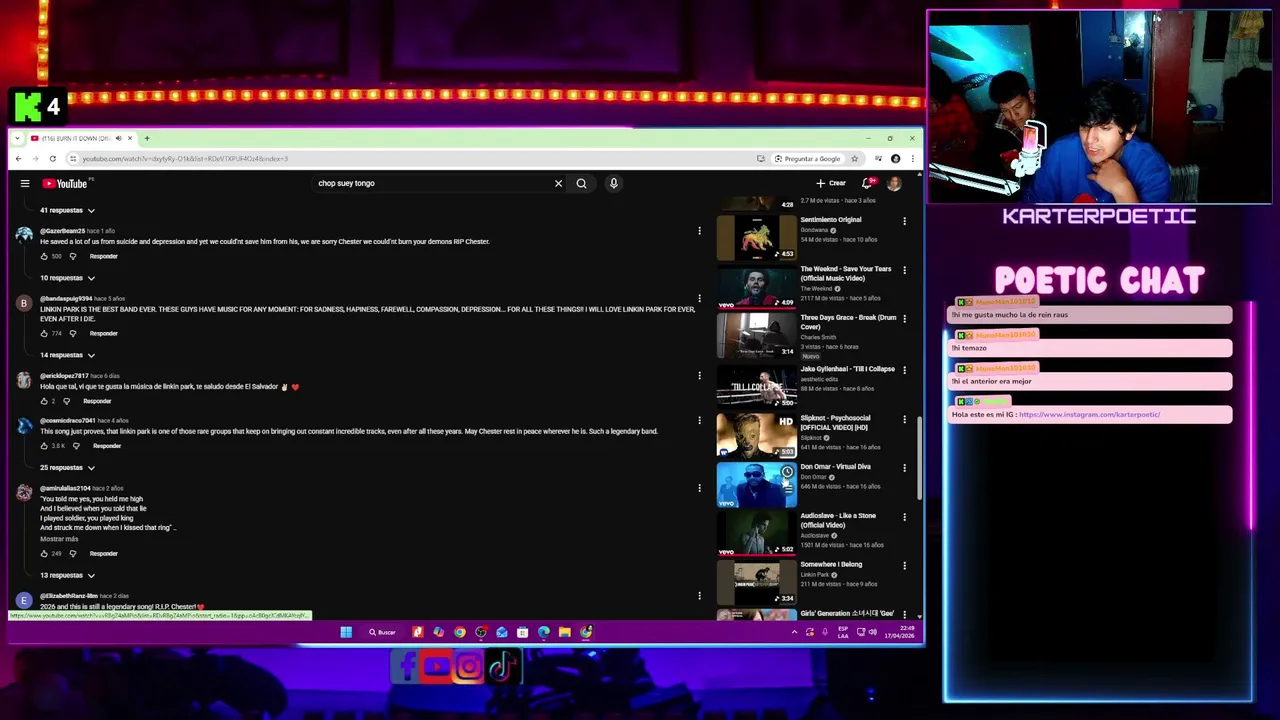Click the cast screen icon in address bar
1280x720 pixels.
pyautogui.click(x=761, y=159)
